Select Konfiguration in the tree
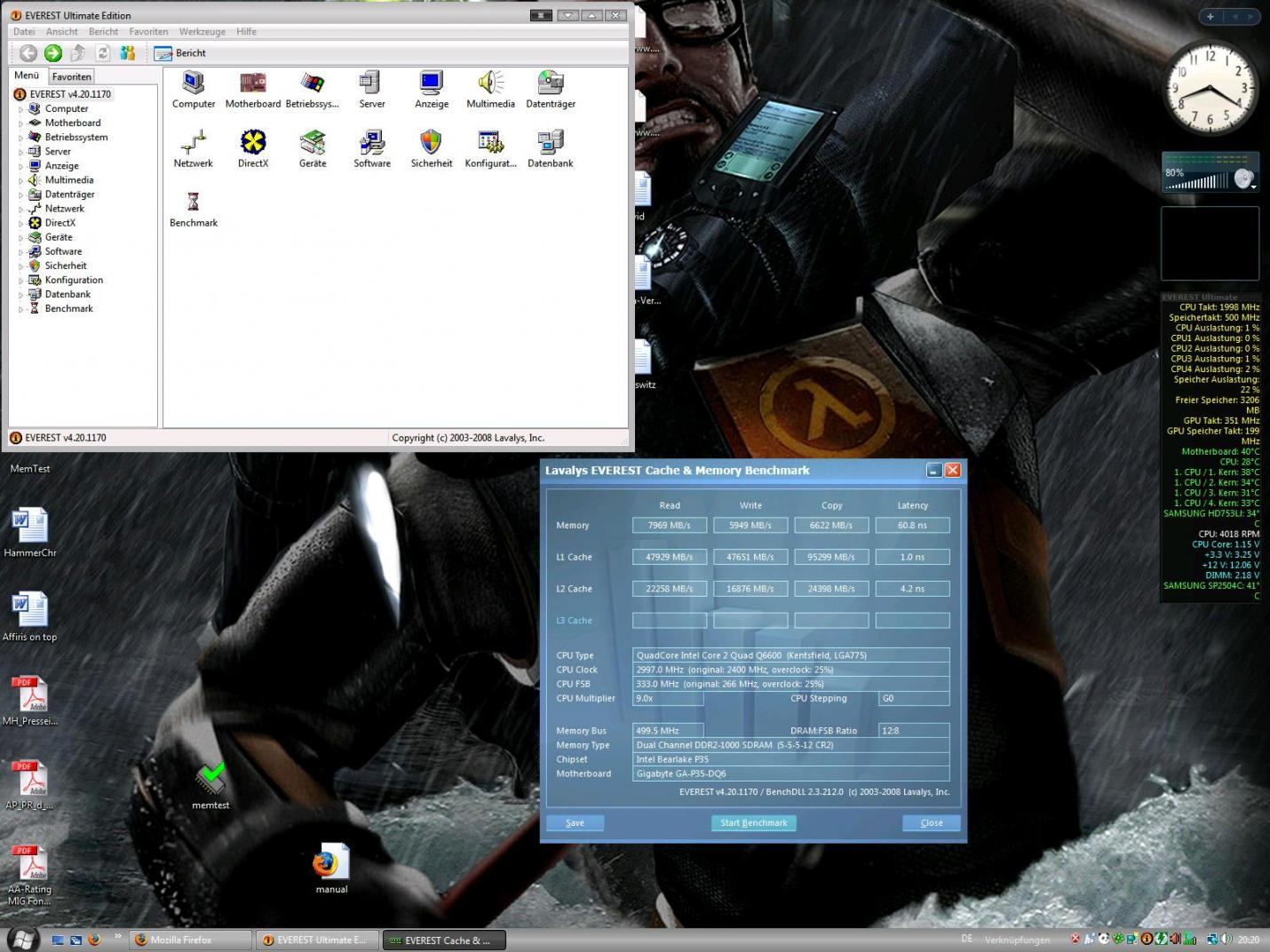This screenshot has height=952, width=1270. [74, 280]
